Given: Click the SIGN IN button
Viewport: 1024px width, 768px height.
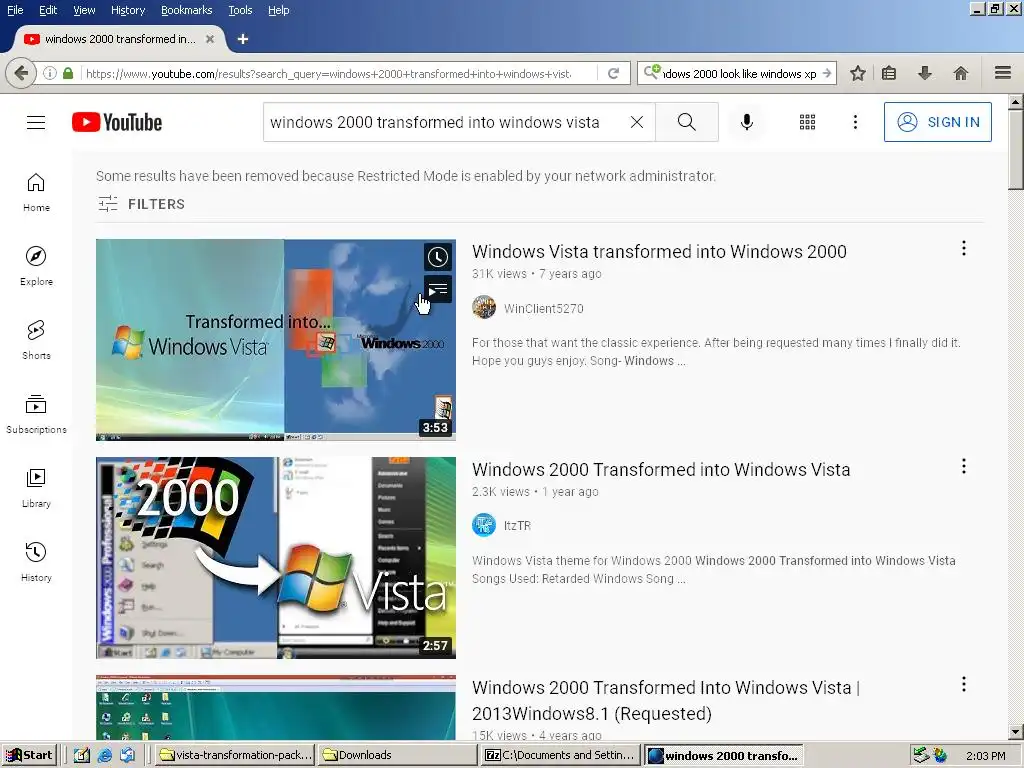Looking at the screenshot, I should 938,122.
